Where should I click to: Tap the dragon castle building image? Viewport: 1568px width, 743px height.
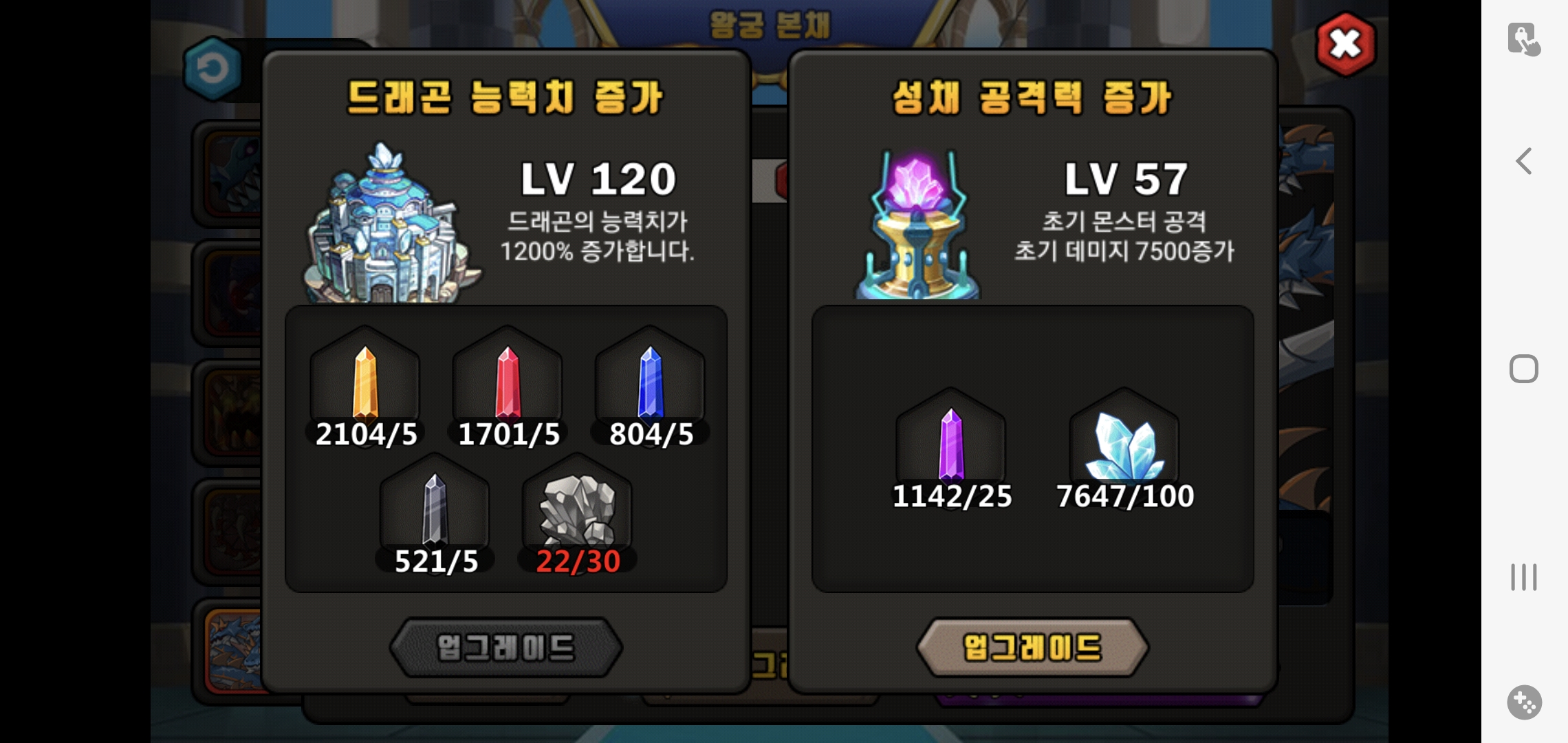point(391,222)
